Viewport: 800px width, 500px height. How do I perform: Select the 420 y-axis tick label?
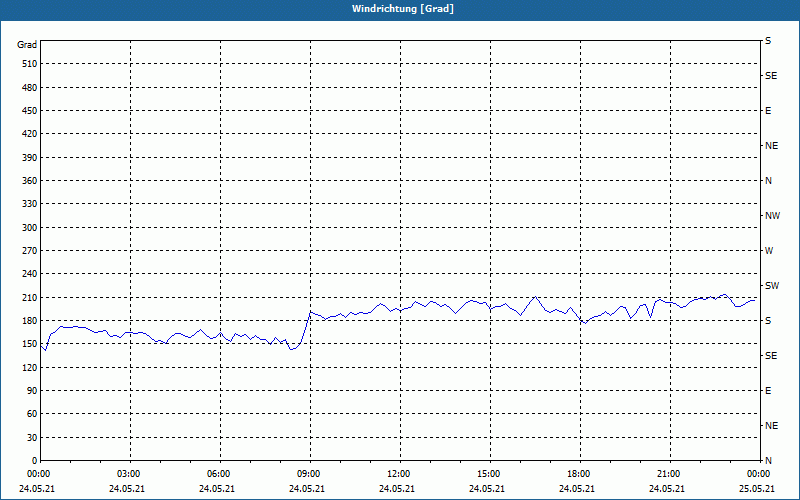pos(30,134)
